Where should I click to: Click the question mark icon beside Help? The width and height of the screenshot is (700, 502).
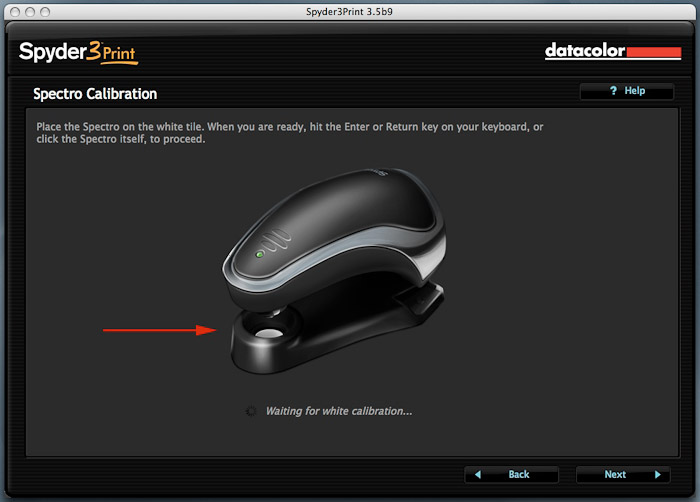click(614, 91)
